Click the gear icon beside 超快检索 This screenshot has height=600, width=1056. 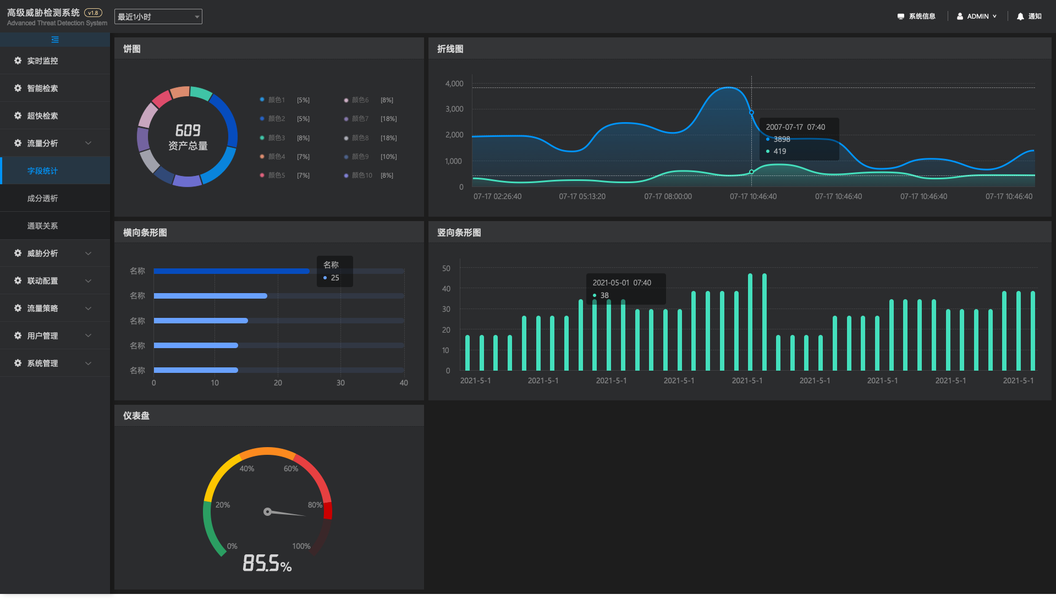[18, 116]
